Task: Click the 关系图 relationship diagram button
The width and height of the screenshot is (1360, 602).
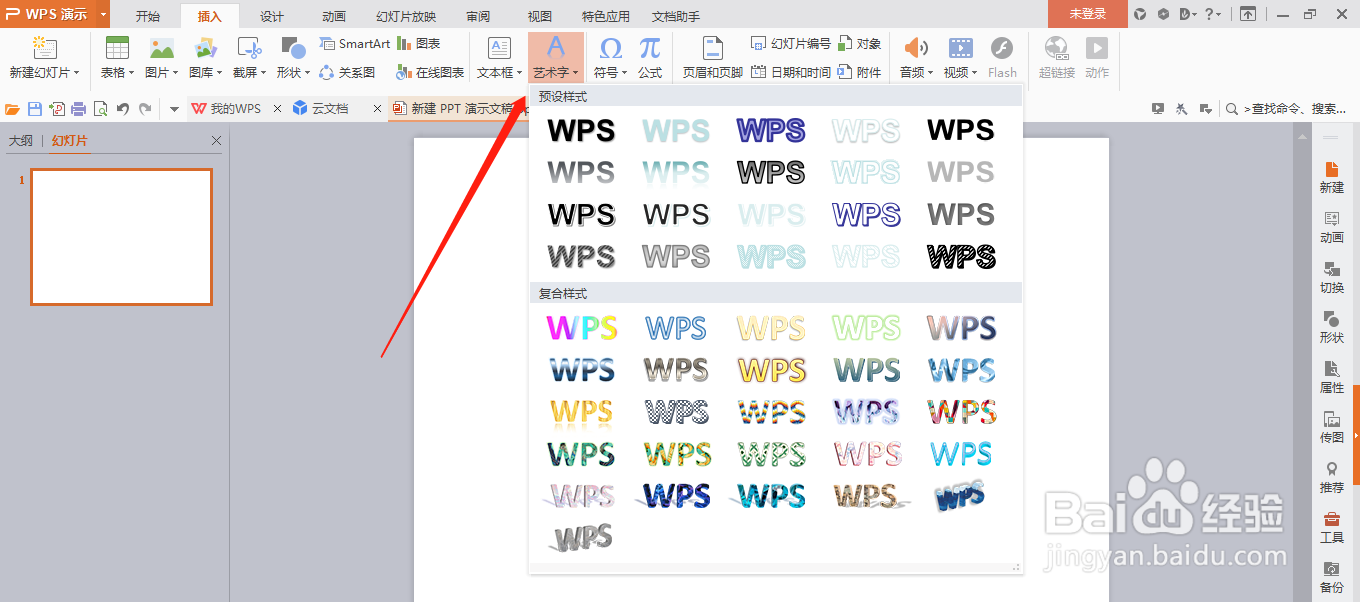Action: click(347, 72)
